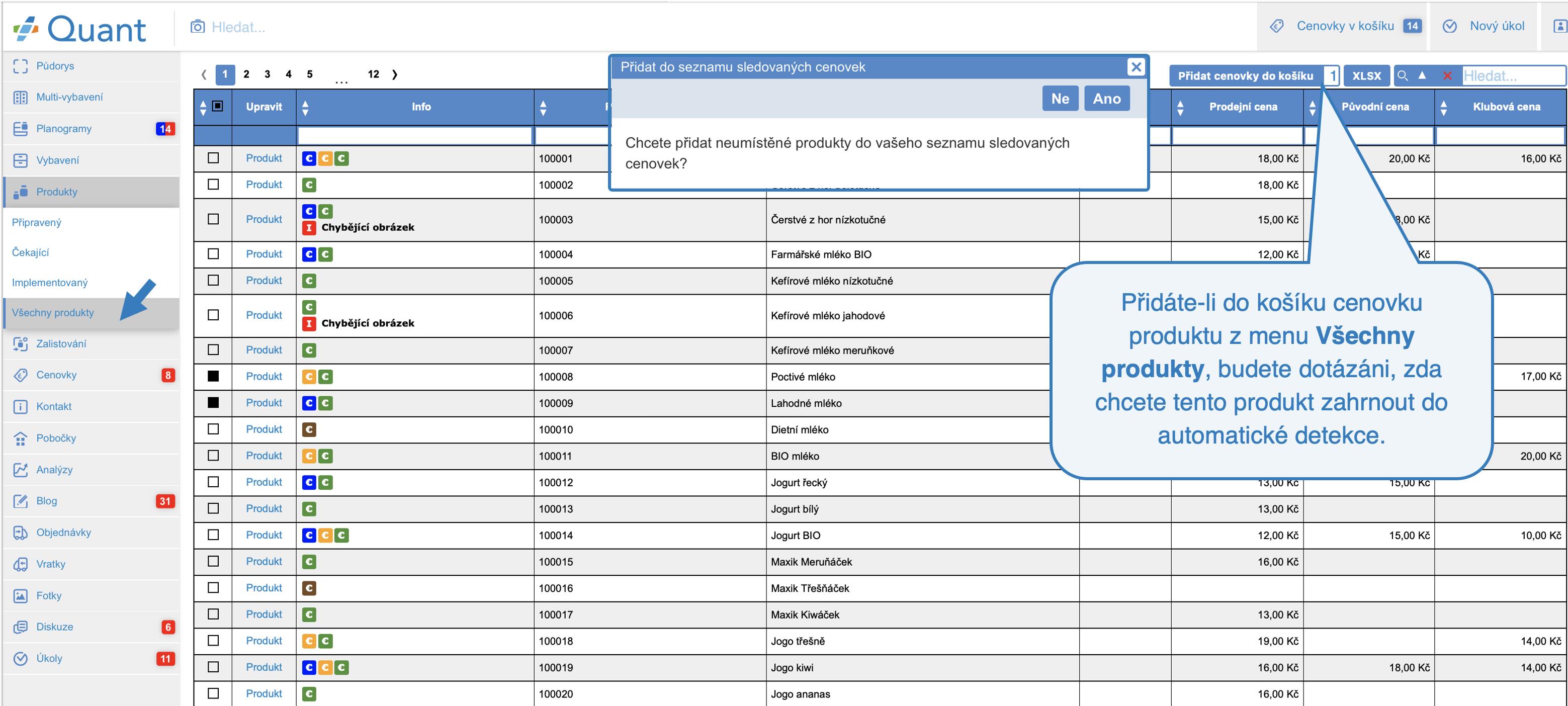Check the checkbox for product 100020
This screenshot has height=706, width=1568.
(x=213, y=693)
